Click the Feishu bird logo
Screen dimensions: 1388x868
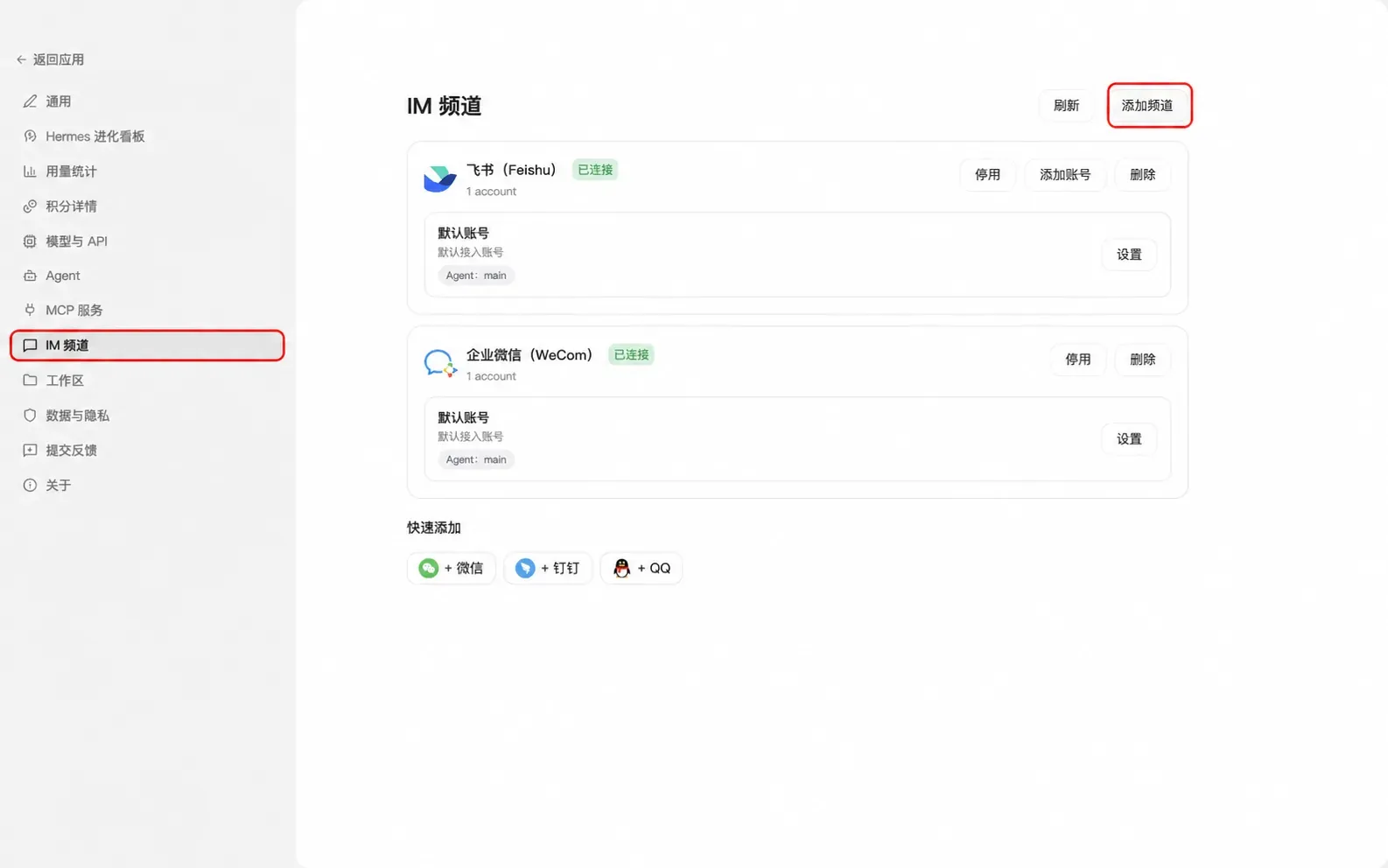(439, 178)
